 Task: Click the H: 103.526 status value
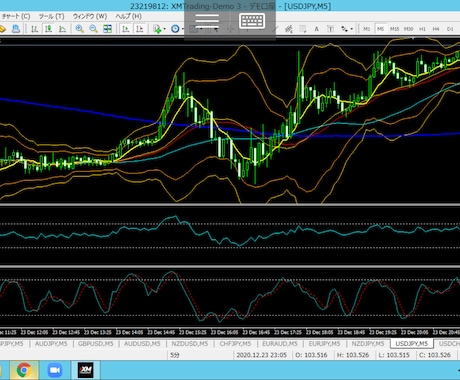pyautogui.click(x=353, y=355)
